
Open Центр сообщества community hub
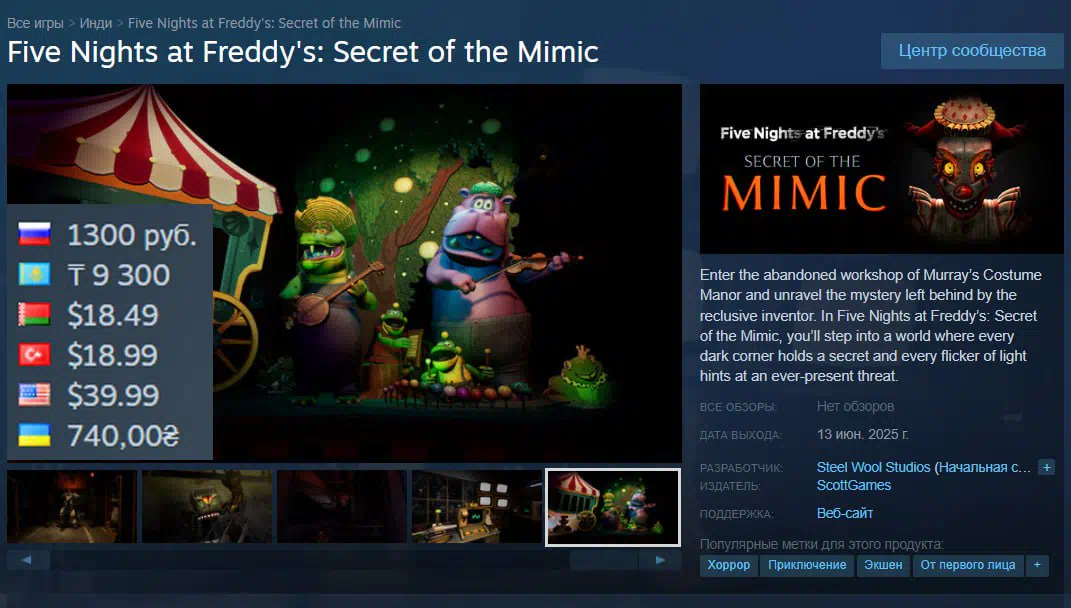[x=972, y=51]
